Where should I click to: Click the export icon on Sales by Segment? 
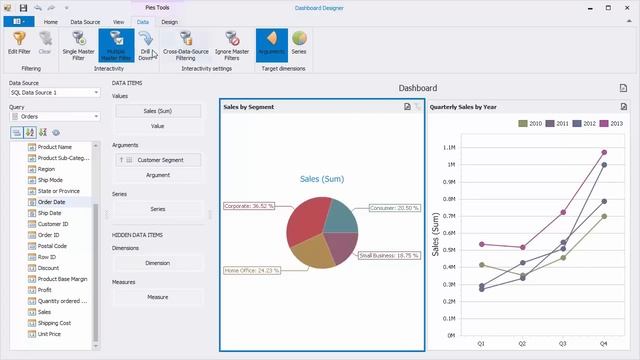click(x=407, y=107)
